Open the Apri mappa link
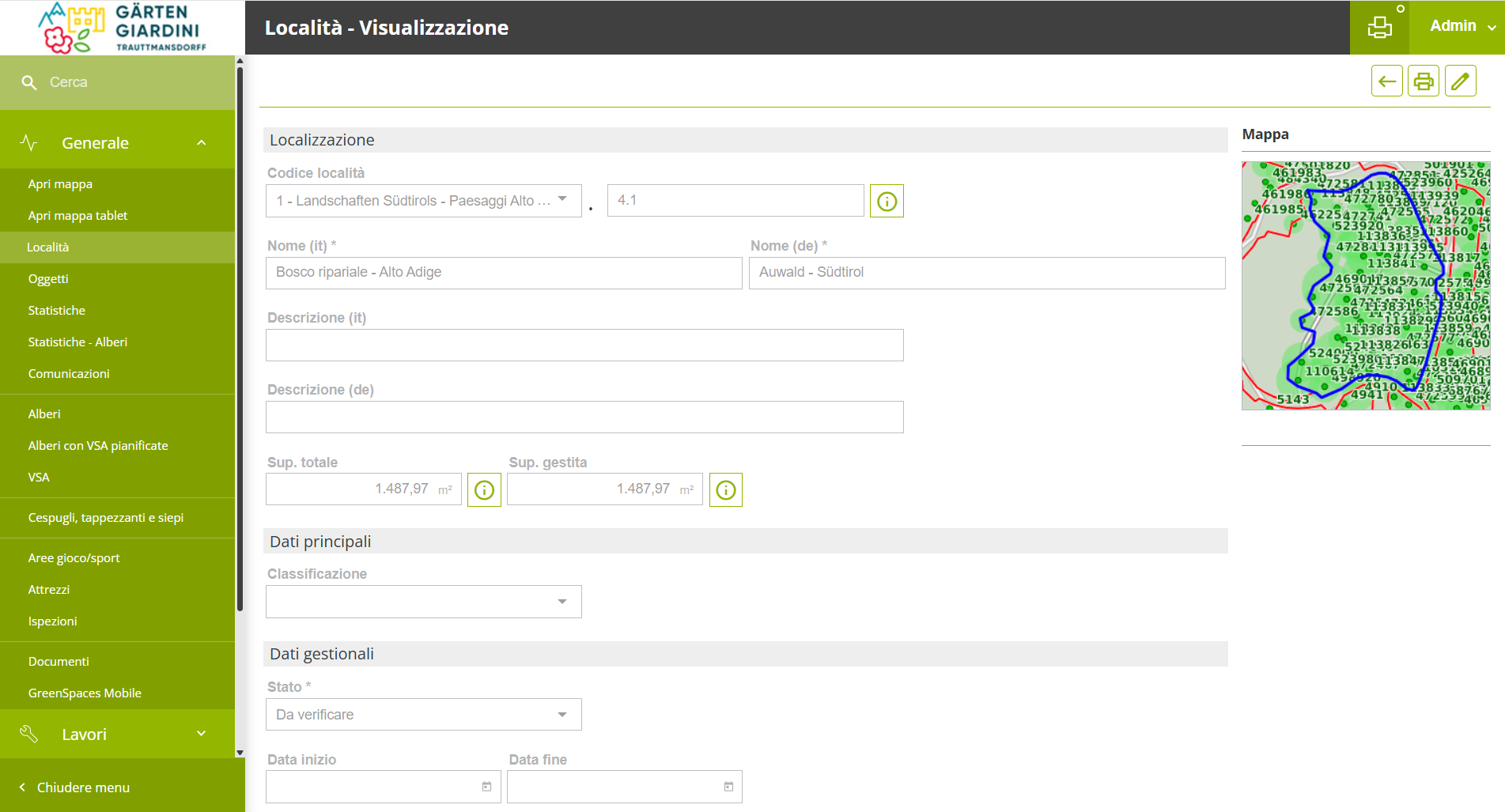1505x812 pixels. pyautogui.click(x=60, y=184)
